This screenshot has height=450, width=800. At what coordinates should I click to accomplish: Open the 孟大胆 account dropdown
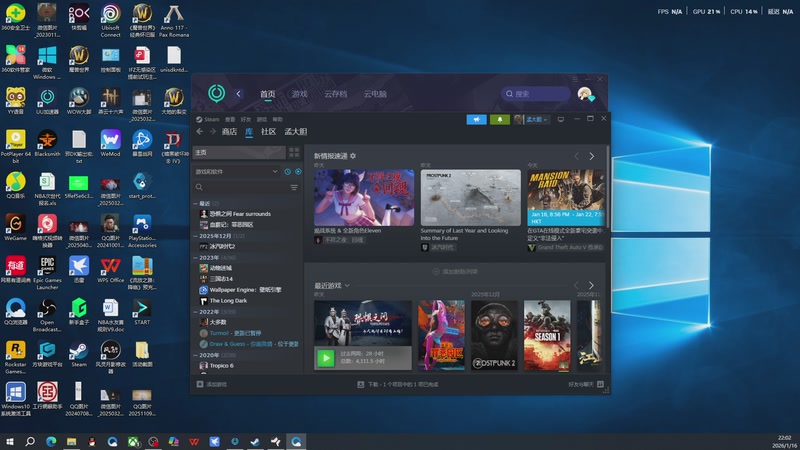click(532, 119)
